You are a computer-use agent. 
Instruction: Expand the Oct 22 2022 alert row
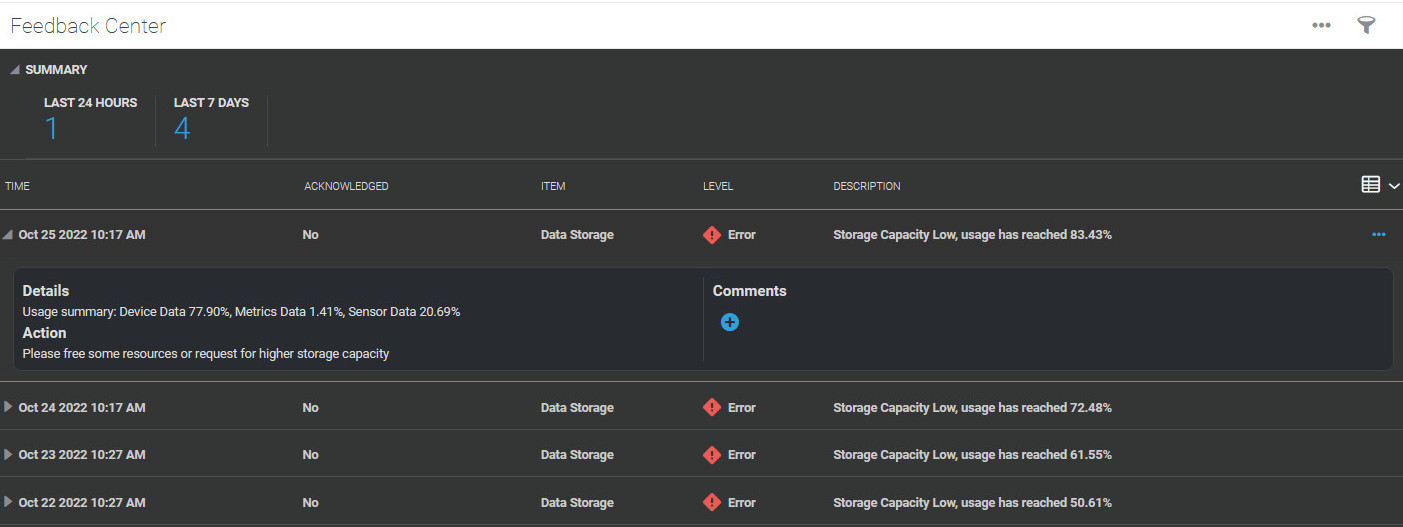coord(9,502)
